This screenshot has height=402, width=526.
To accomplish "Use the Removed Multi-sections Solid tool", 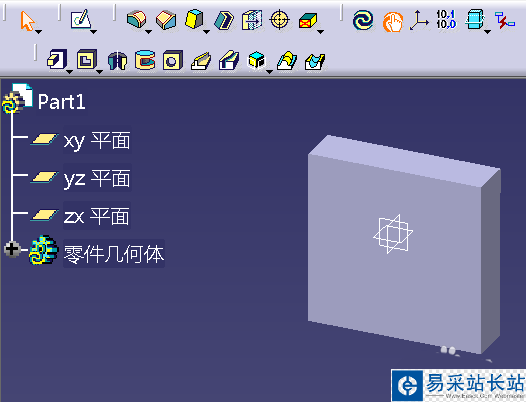I will (x=315, y=61).
